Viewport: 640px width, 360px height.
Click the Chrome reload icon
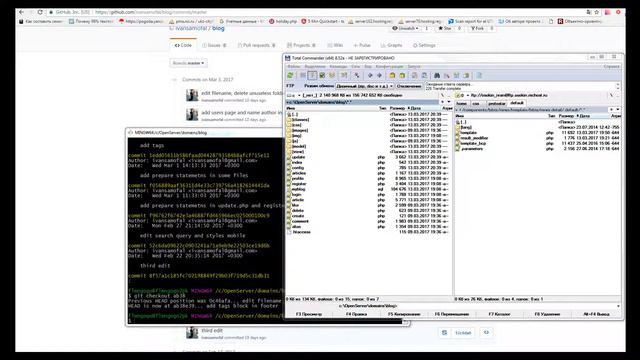(40, 12)
